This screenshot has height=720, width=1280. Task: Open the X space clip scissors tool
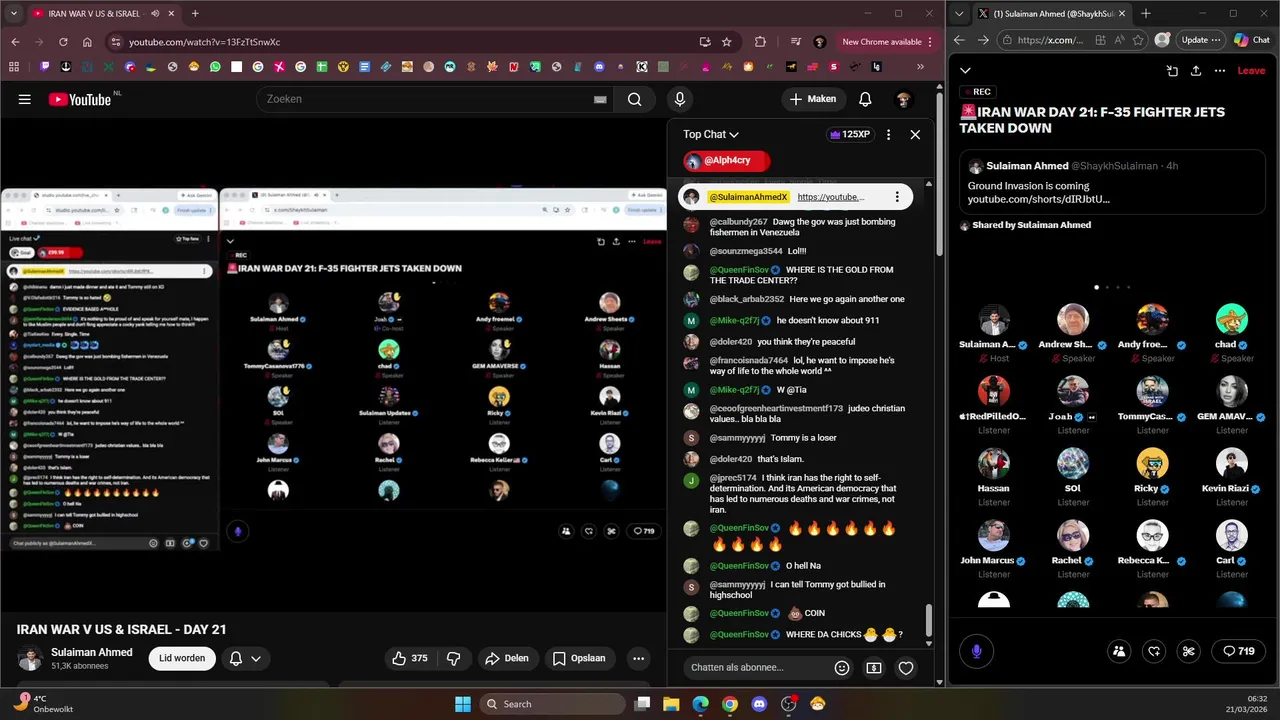pos(1189,651)
